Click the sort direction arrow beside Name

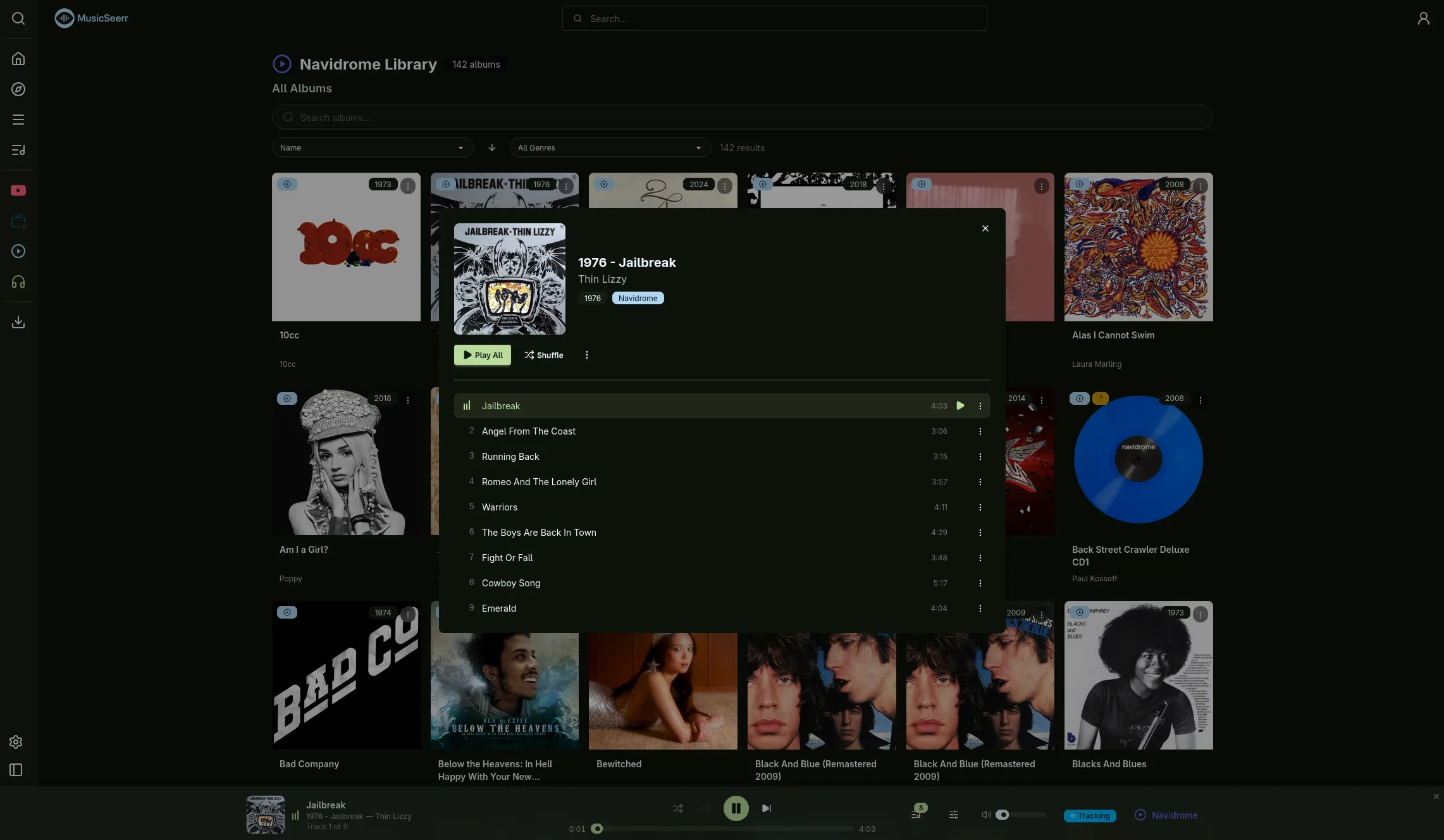click(x=491, y=147)
